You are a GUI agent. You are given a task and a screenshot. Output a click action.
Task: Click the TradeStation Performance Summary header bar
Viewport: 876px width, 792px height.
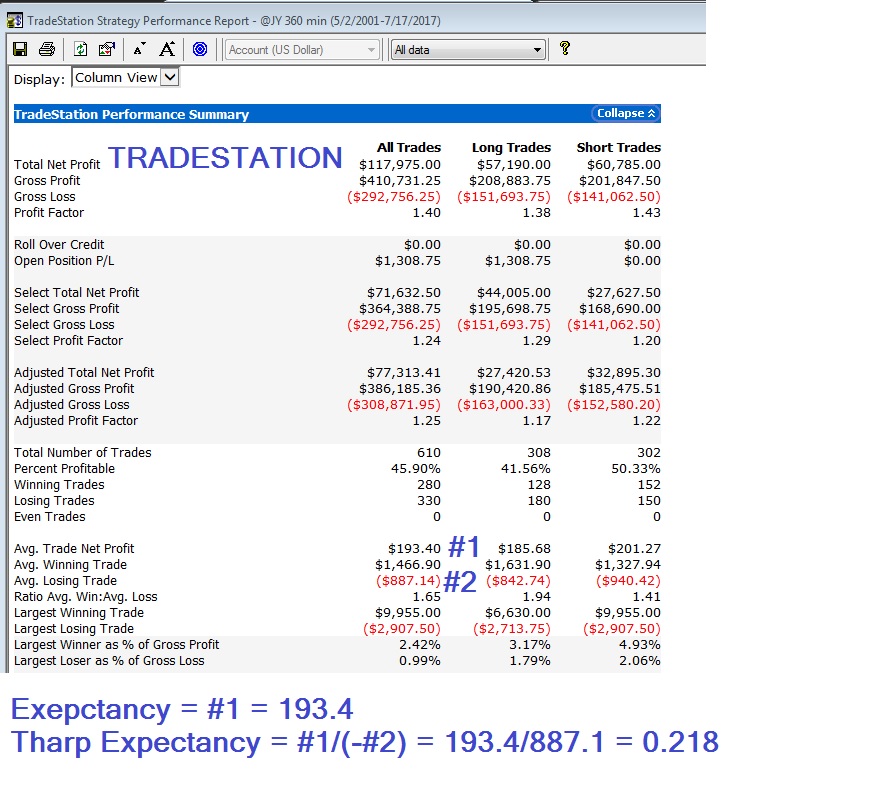tap(337, 114)
